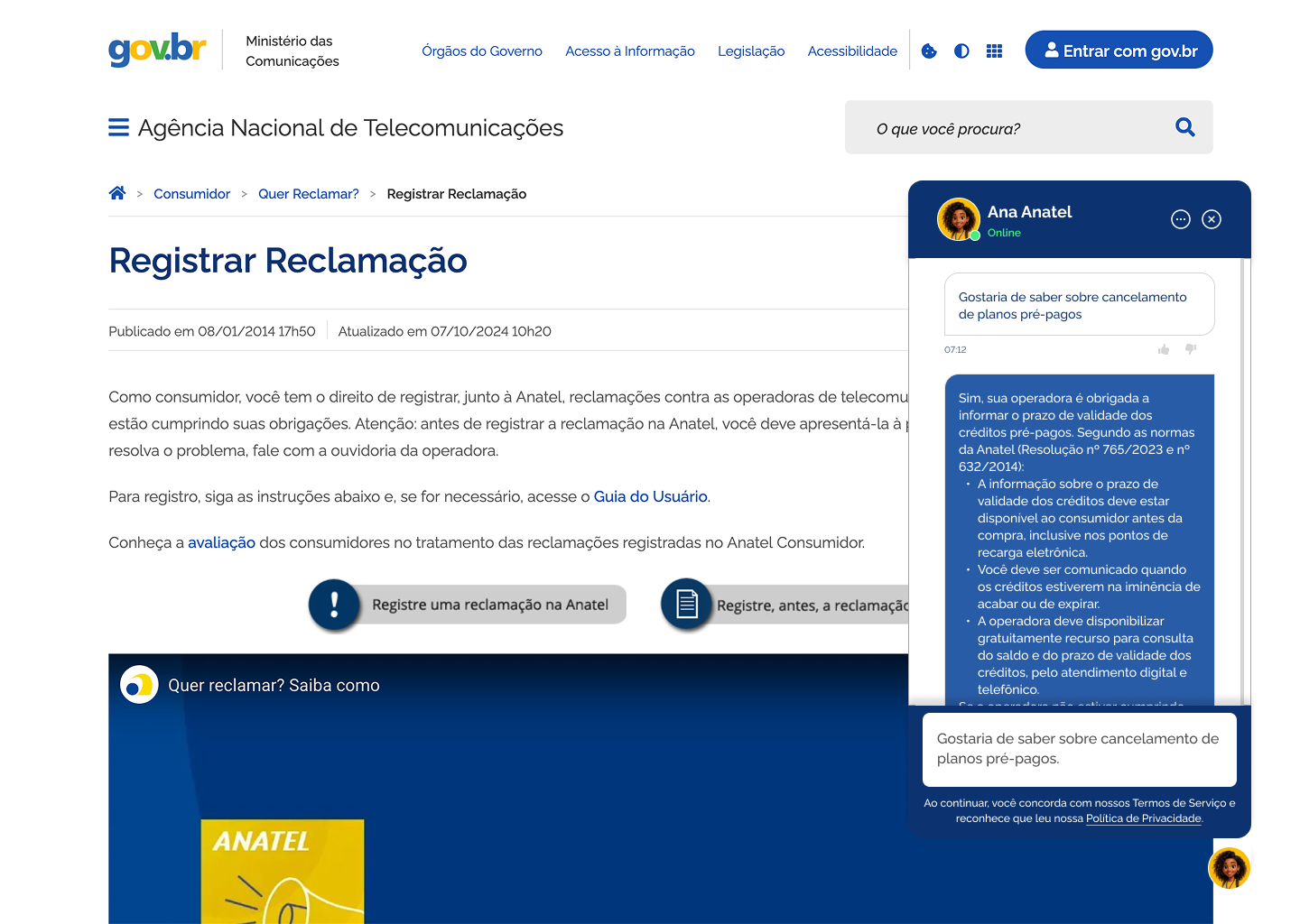Click the floating Ana Anatel avatar launcher

1229,868
